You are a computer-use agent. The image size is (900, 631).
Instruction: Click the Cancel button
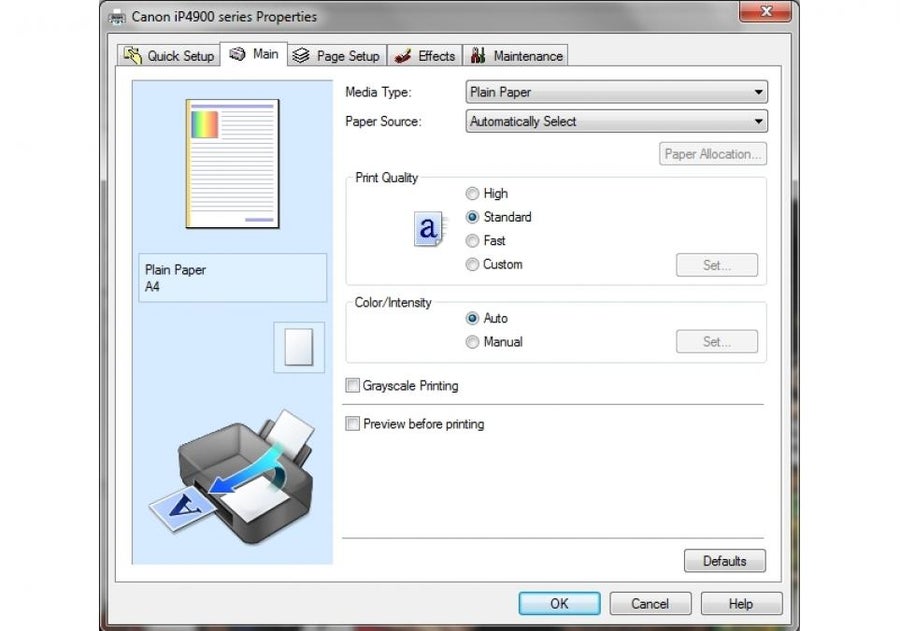650,603
